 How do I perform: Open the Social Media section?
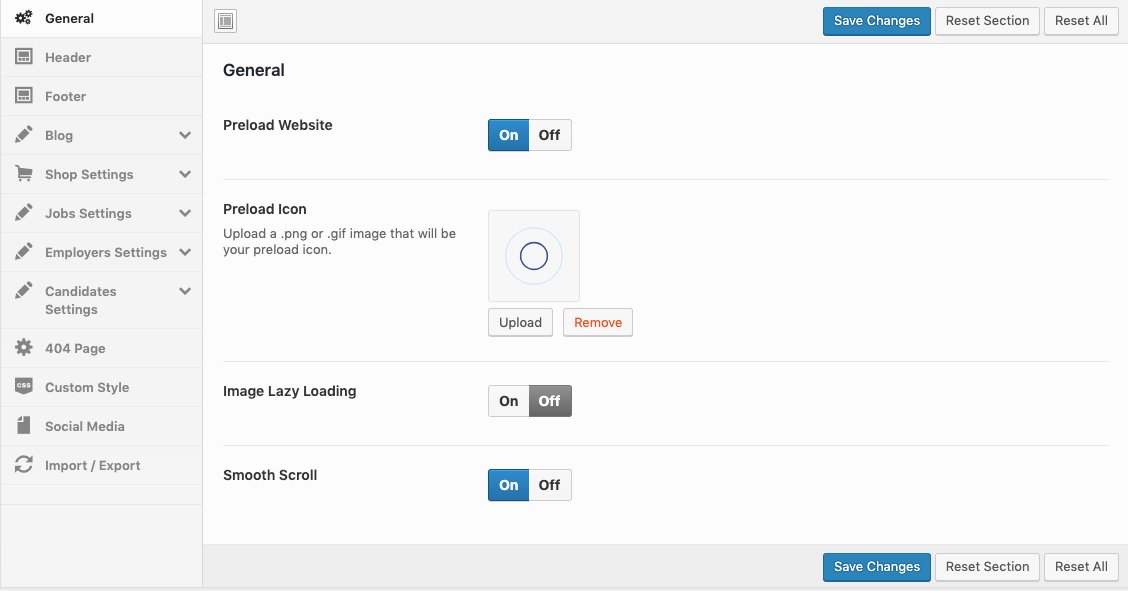85,426
